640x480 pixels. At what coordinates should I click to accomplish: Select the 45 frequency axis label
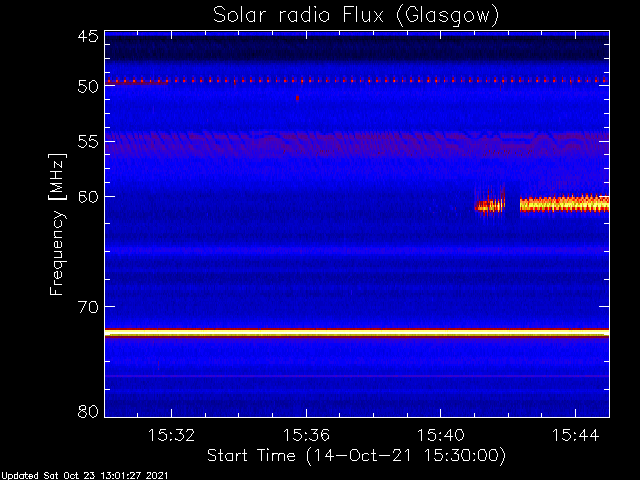click(x=88, y=37)
